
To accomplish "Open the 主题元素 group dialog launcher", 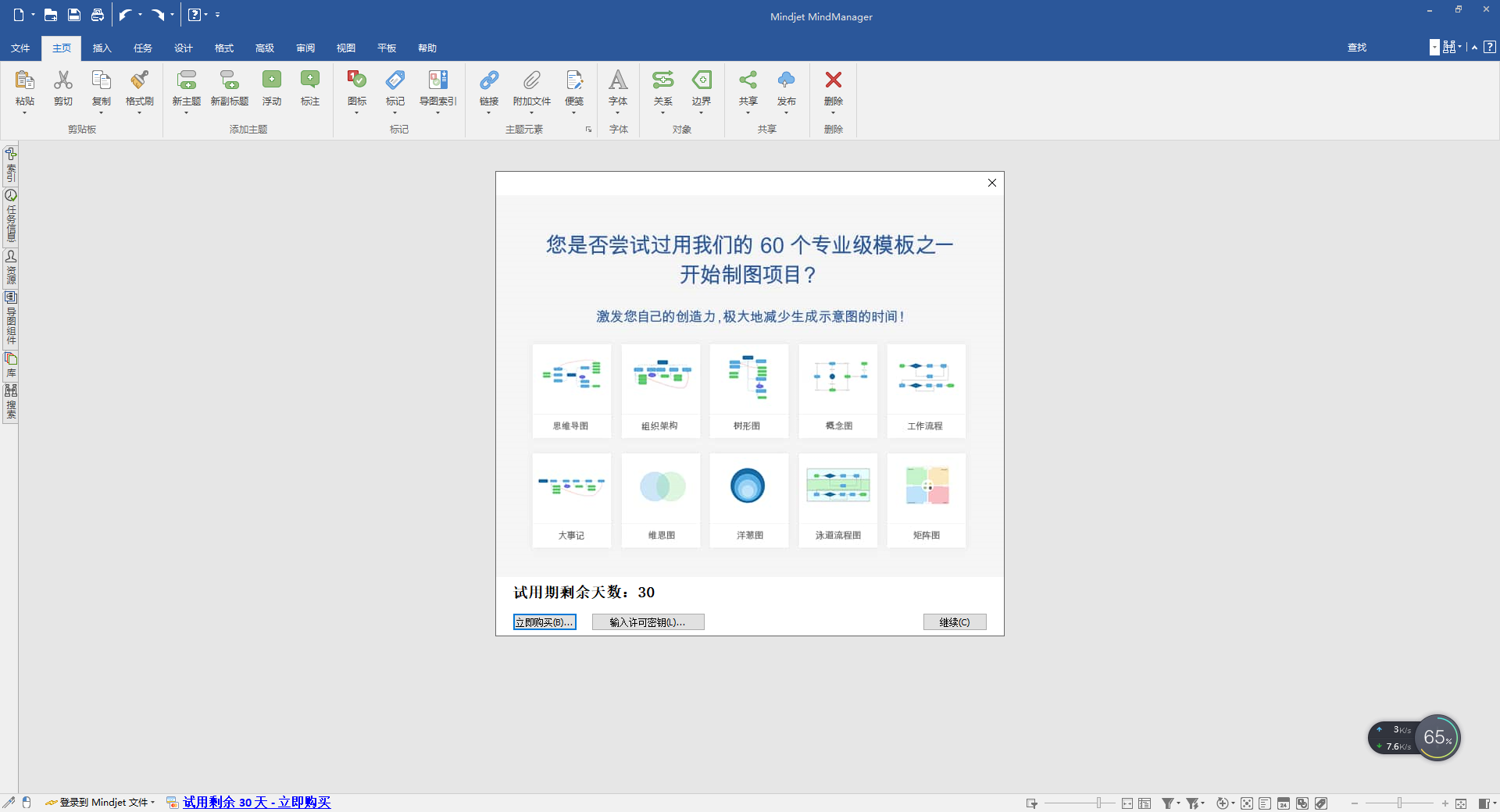I will [588, 130].
